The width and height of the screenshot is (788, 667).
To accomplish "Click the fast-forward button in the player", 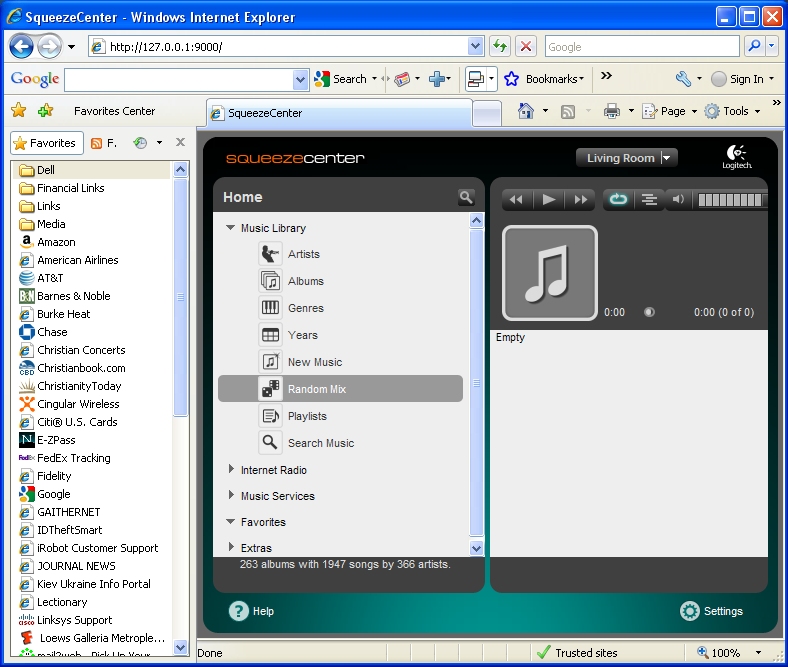I will (580, 200).
